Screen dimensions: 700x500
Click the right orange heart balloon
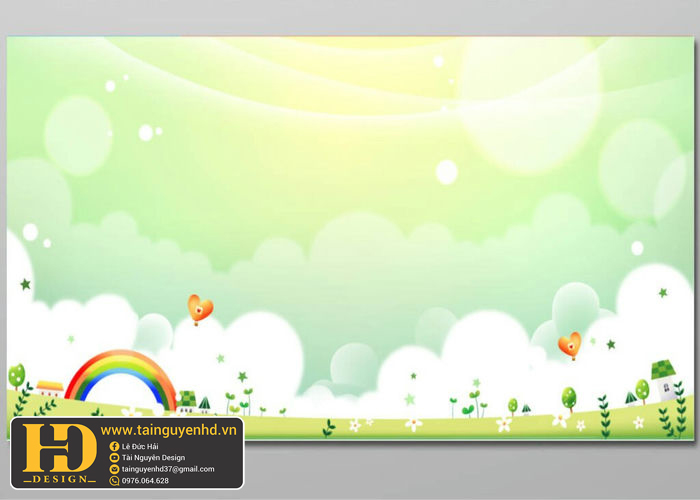[x=569, y=345]
